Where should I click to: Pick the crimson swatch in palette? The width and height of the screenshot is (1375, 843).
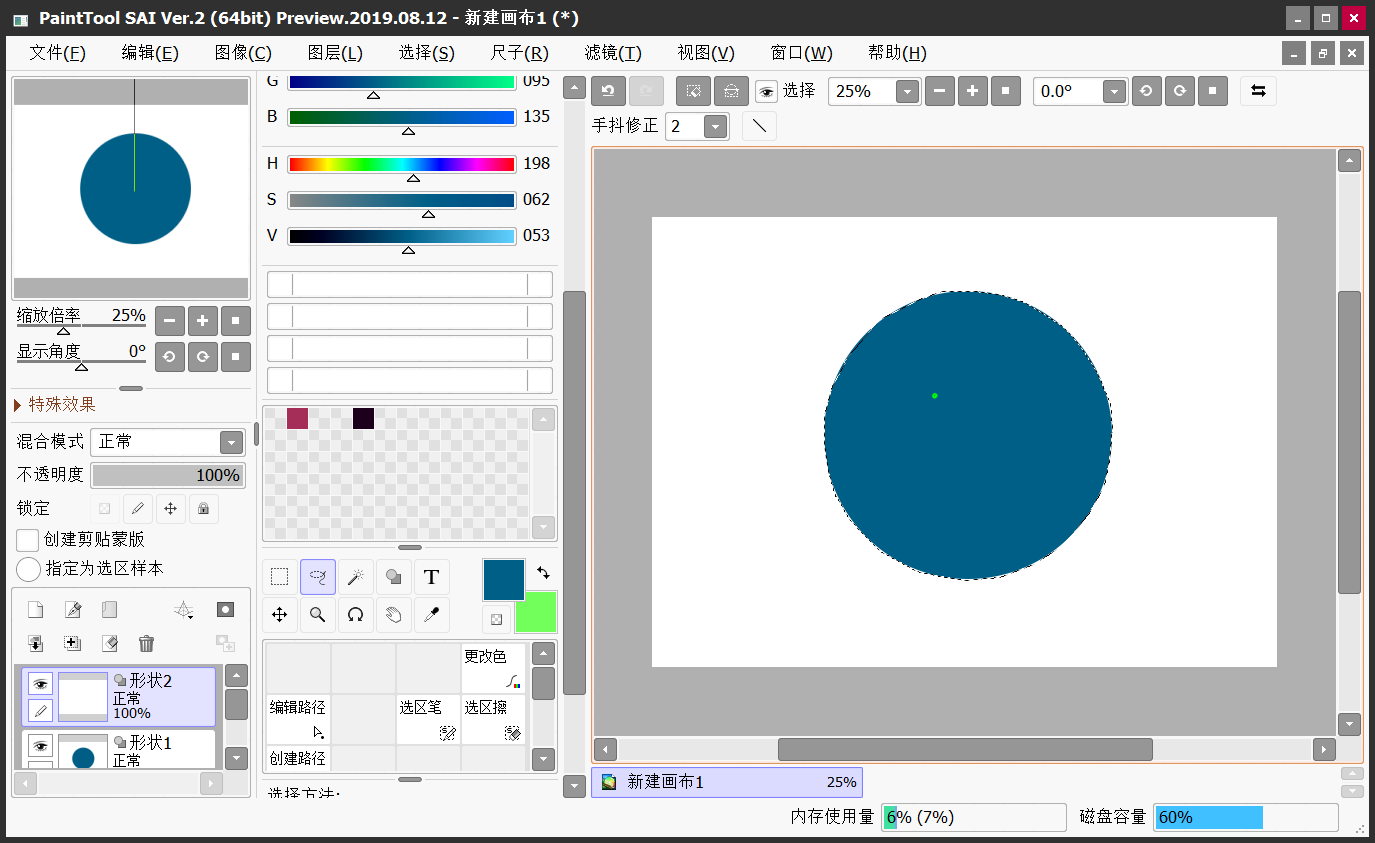point(297,418)
